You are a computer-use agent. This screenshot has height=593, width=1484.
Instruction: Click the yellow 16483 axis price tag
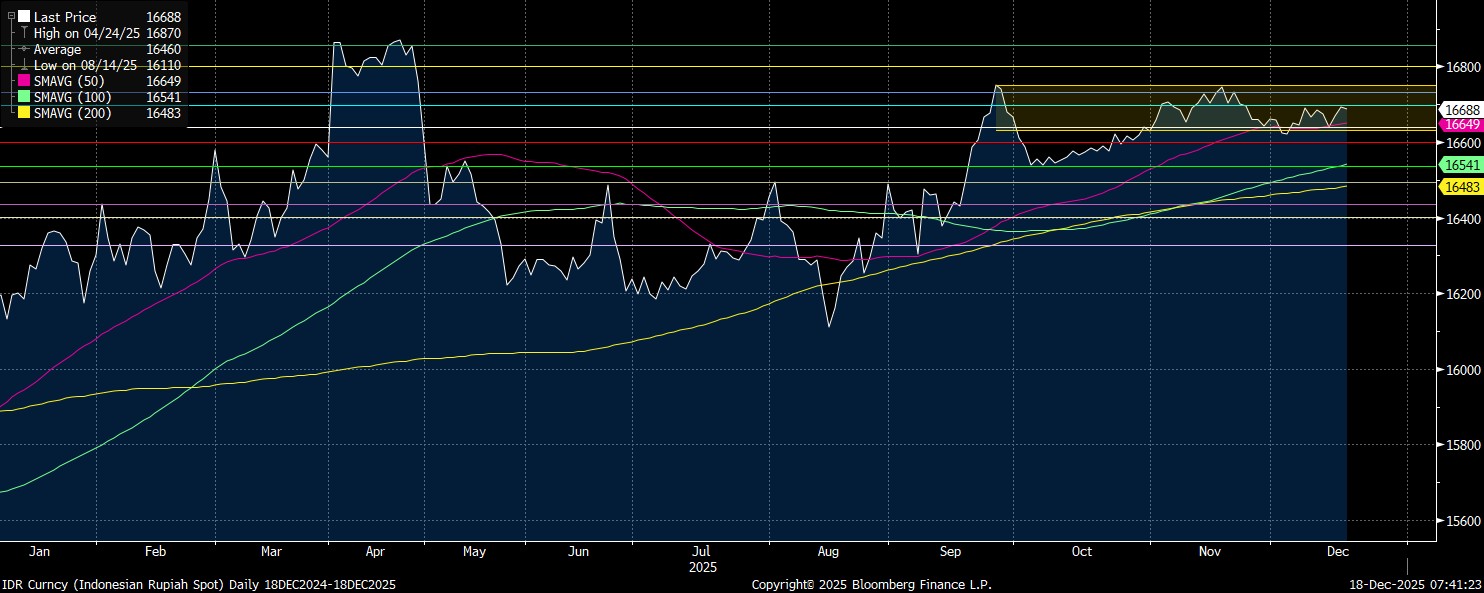tap(1460, 187)
